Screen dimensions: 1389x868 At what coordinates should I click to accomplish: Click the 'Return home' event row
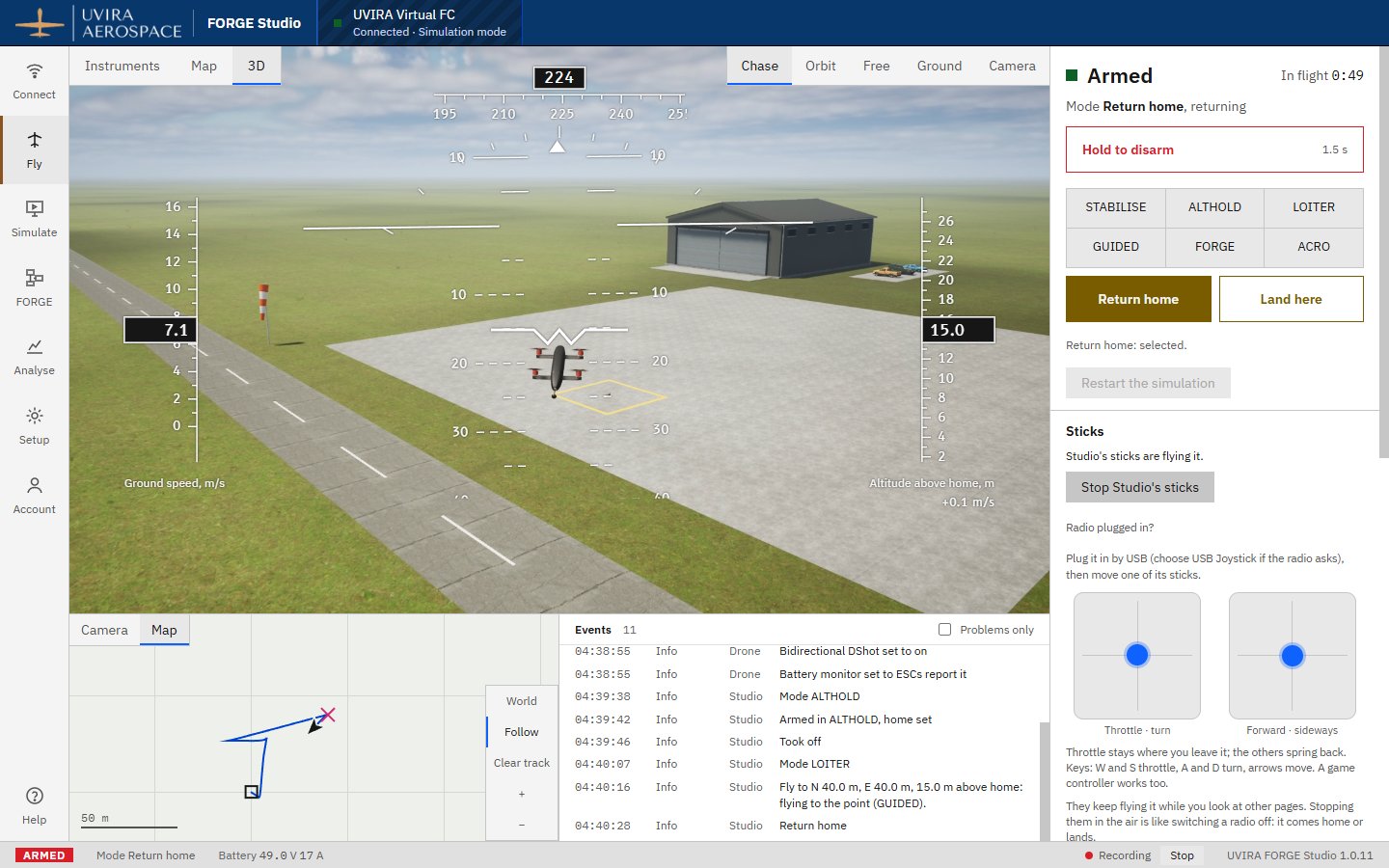click(x=804, y=826)
